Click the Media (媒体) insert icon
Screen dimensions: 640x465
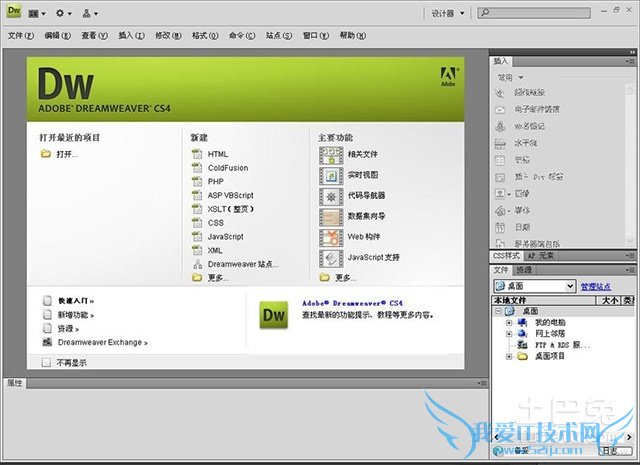pyautogui.click(x=500, y=211)
